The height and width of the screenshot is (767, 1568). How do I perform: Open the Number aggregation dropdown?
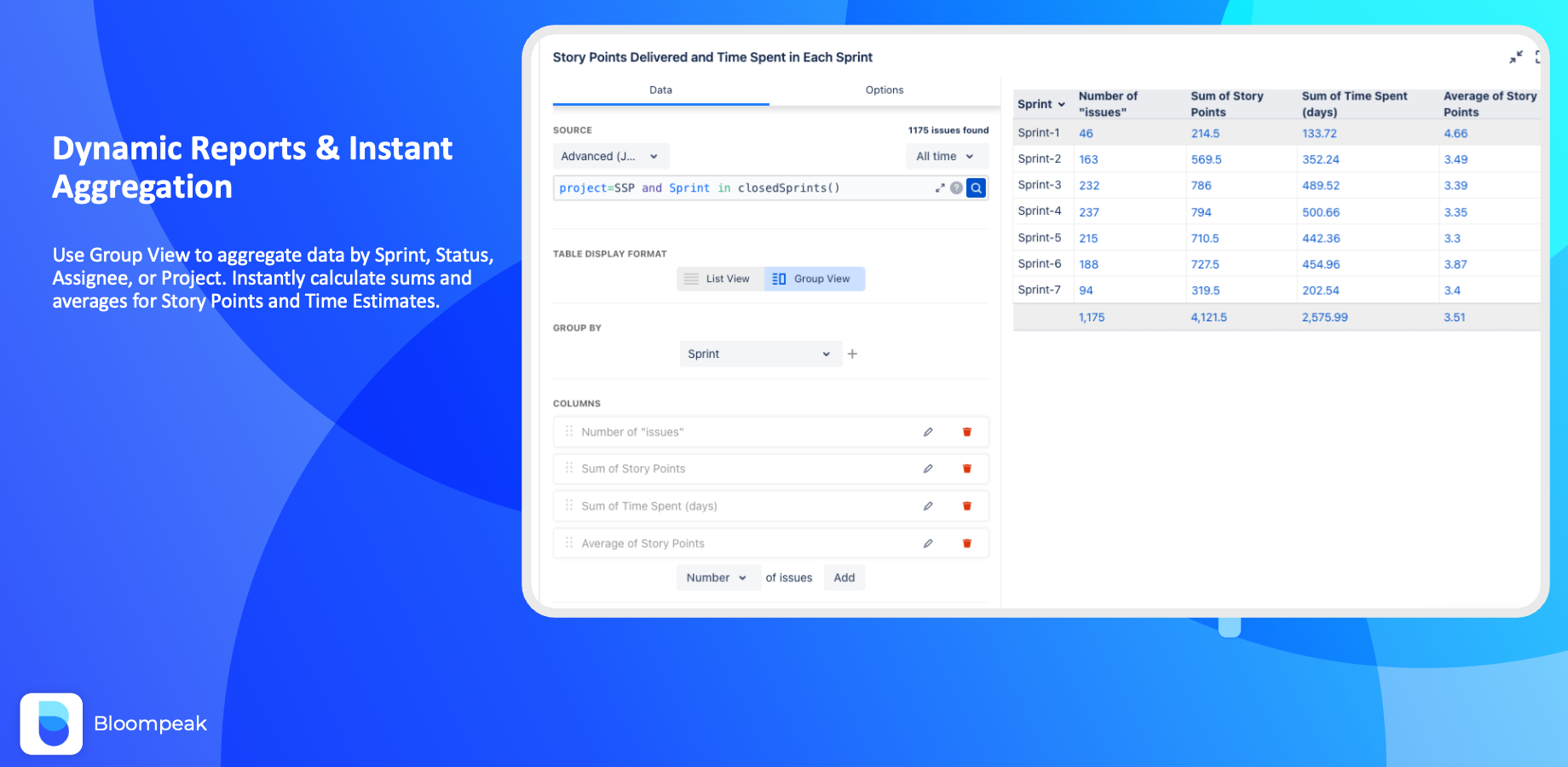click(717, 578)
